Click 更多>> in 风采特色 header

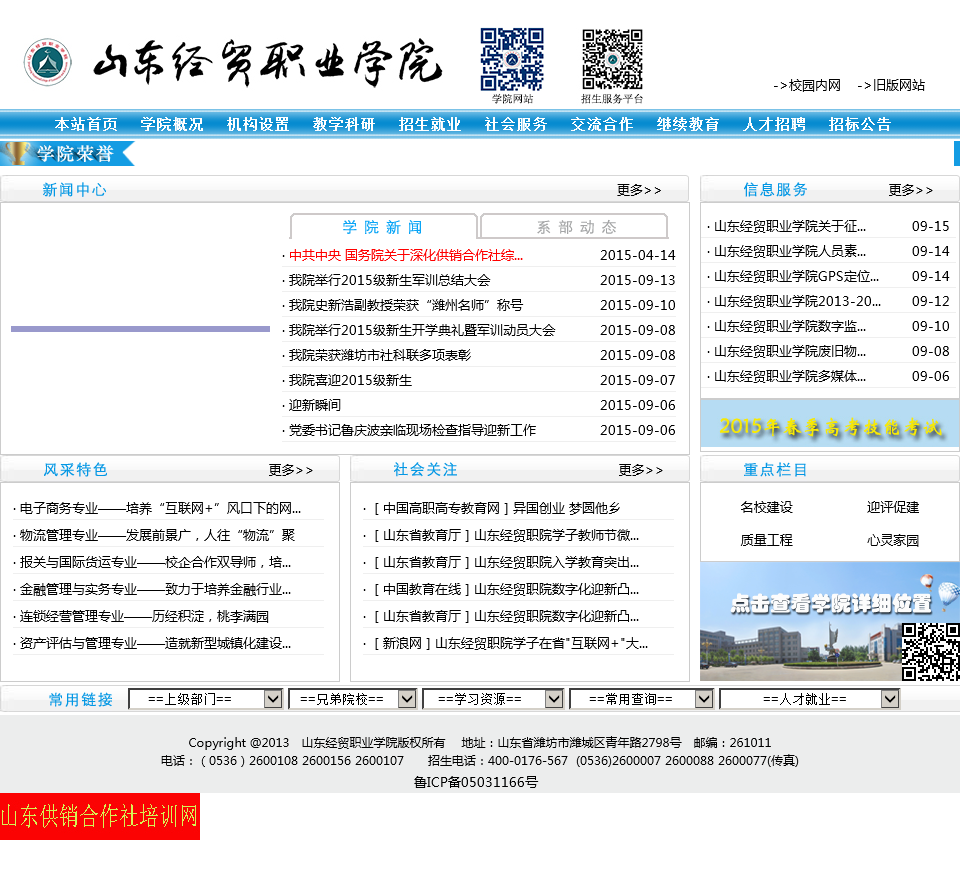point(290,470)
